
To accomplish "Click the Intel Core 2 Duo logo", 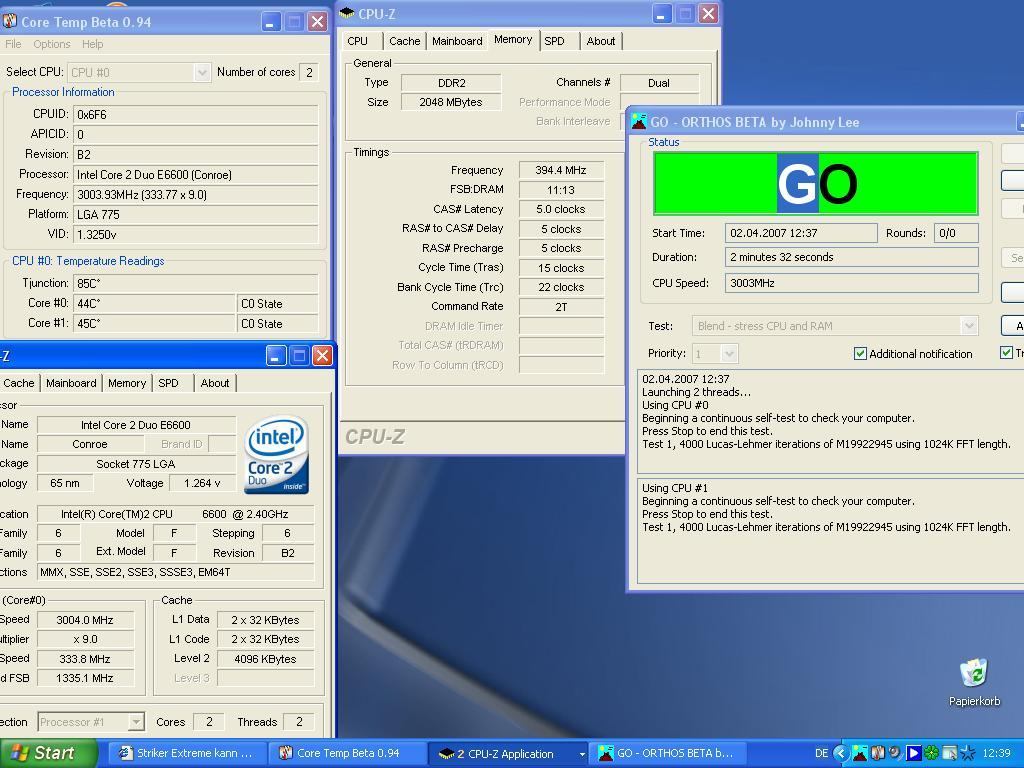I will click(276, 455).
